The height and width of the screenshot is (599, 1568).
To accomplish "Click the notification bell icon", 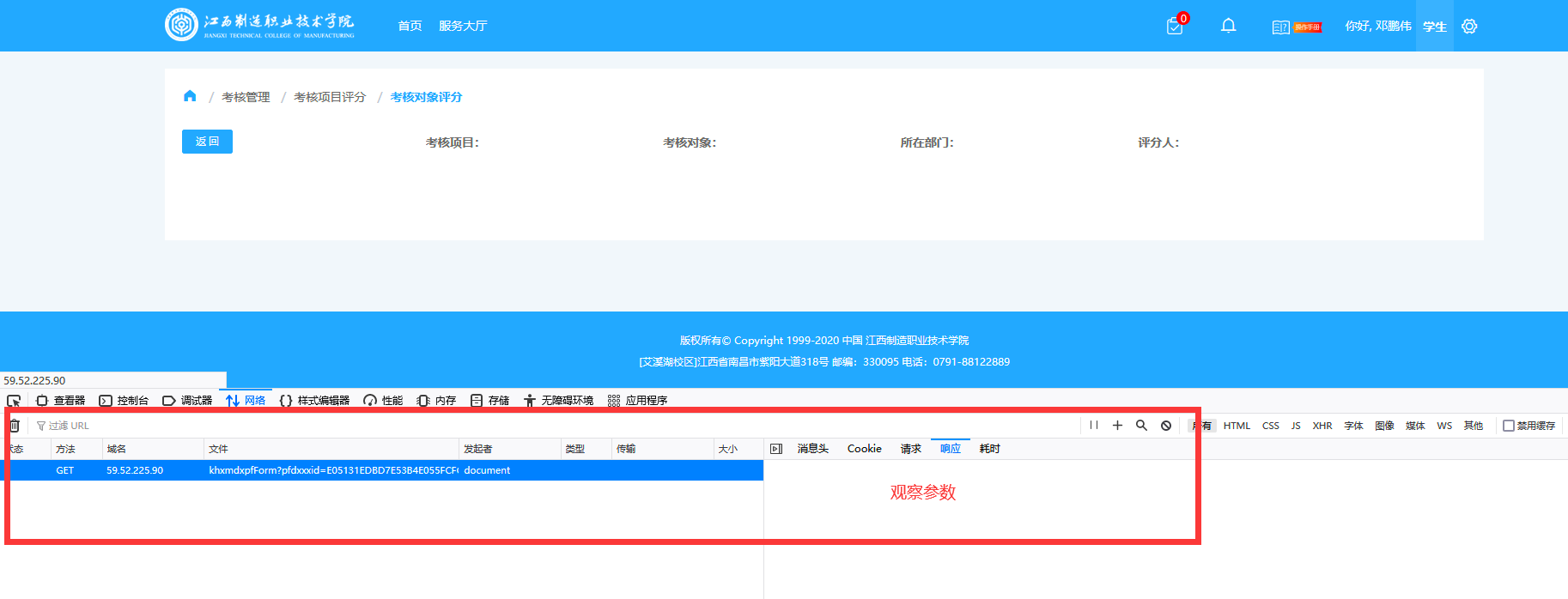I will [1228, 26].
